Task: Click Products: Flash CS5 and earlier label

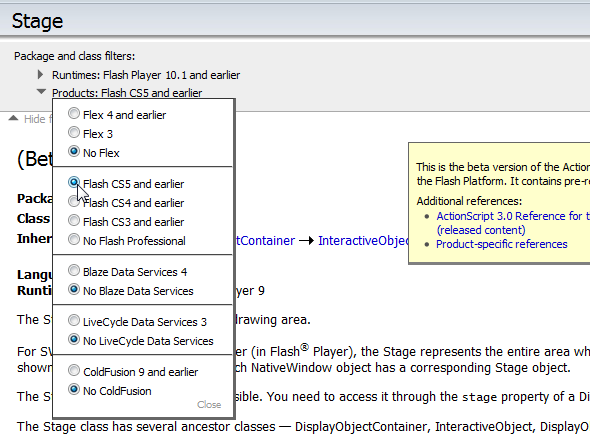Action: click(127, 93)
